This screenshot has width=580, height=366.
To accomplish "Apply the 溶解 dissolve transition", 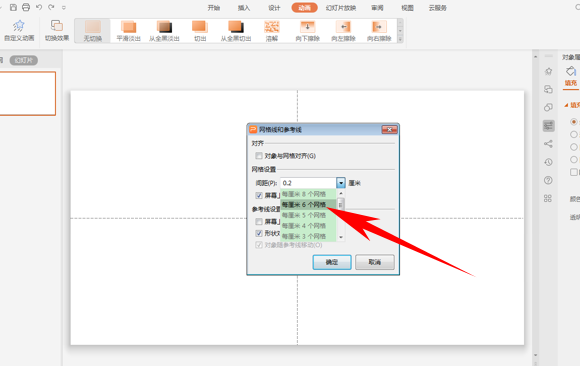I will pyautogui.click(x=272, y=31).
